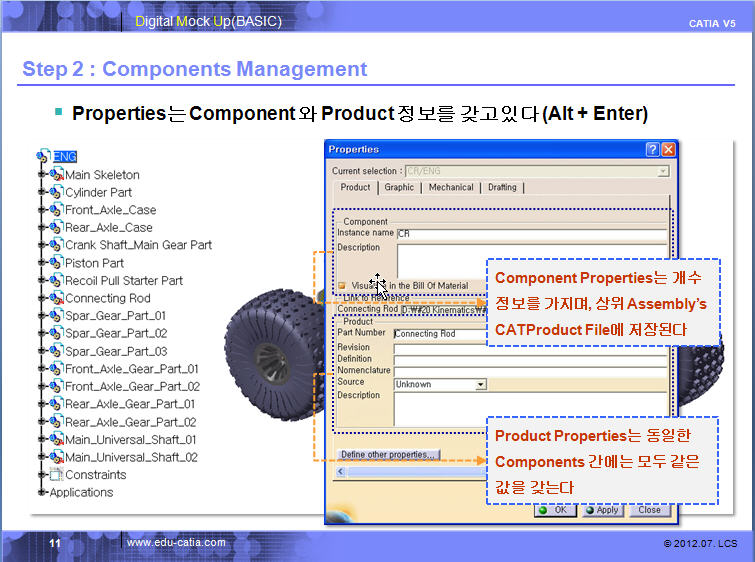The image size is (755, 562).
Task: Click the Cylinder Part tree icon
Action: [56, 192]
